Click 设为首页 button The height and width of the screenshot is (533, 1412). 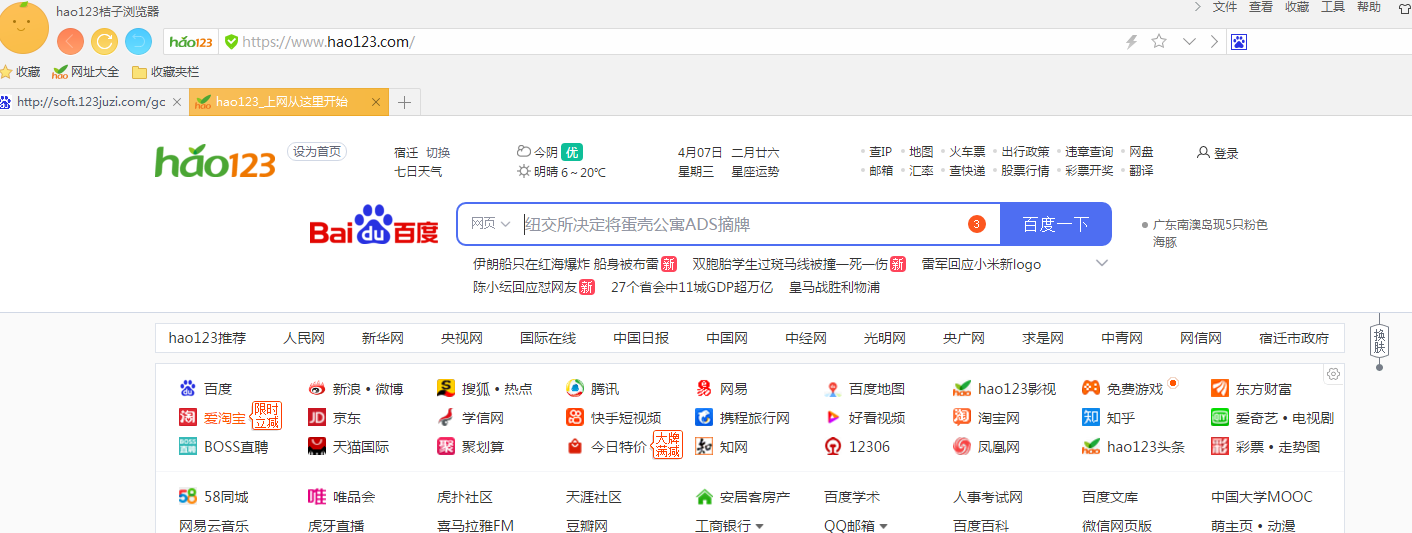[x=317, y=152]
